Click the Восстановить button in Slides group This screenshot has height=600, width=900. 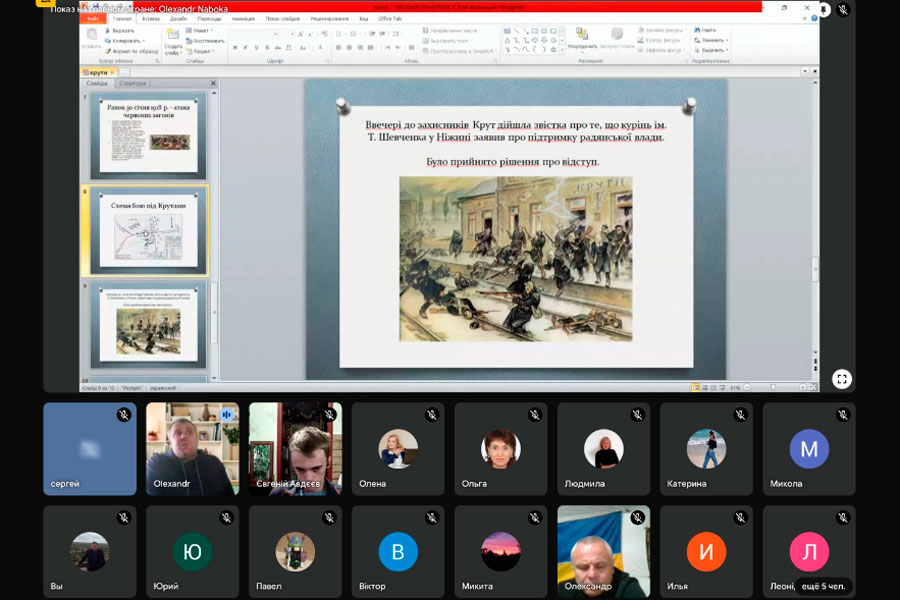coord(207,41)
